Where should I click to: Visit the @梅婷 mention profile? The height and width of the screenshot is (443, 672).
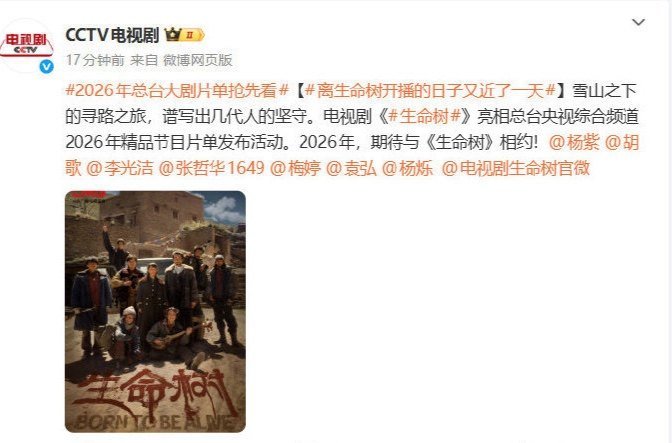click(x=295, y=168)
